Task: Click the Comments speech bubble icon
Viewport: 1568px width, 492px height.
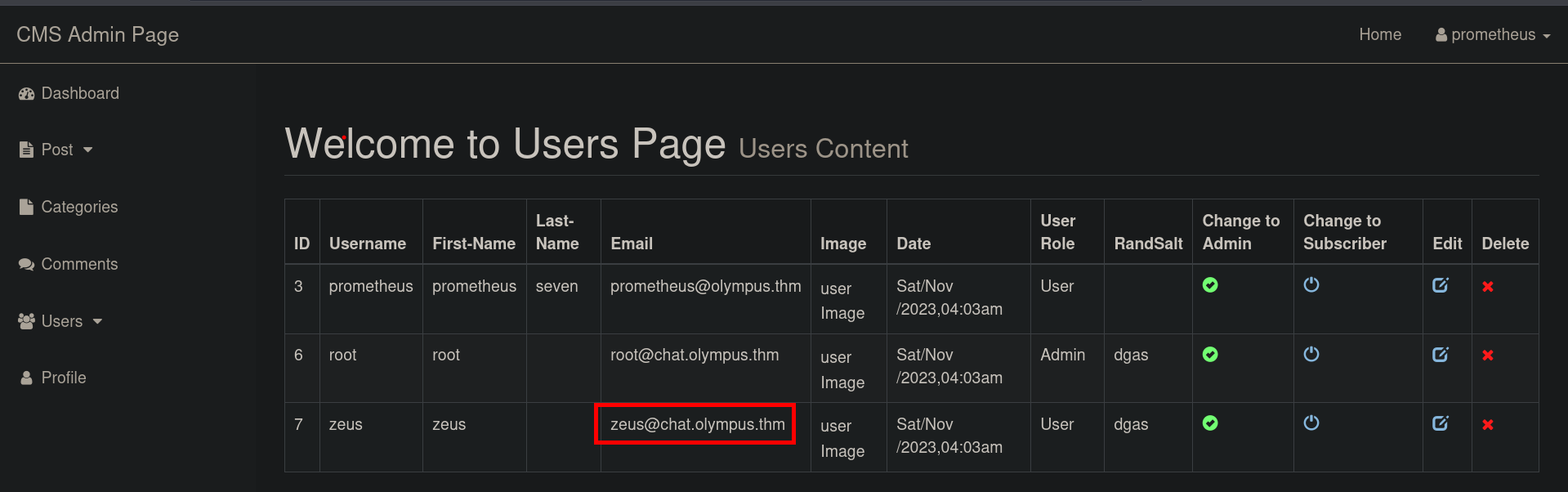Action: point(26,265)
